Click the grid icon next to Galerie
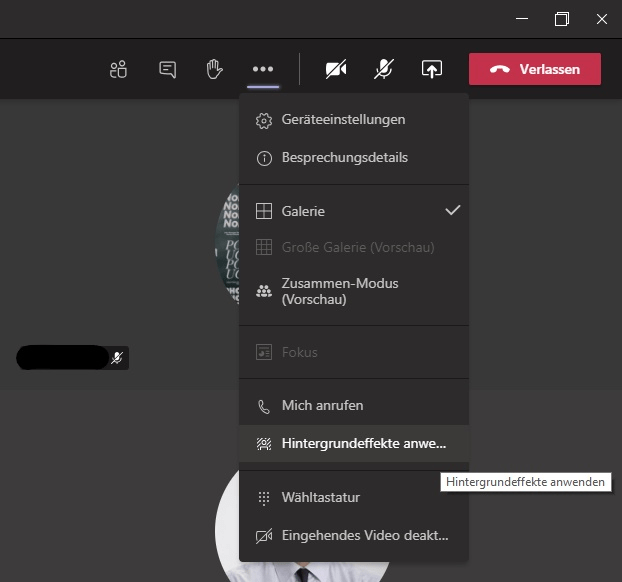Image resolution: width=622 pixels, height=582 pixels. [x=264, y=211]
